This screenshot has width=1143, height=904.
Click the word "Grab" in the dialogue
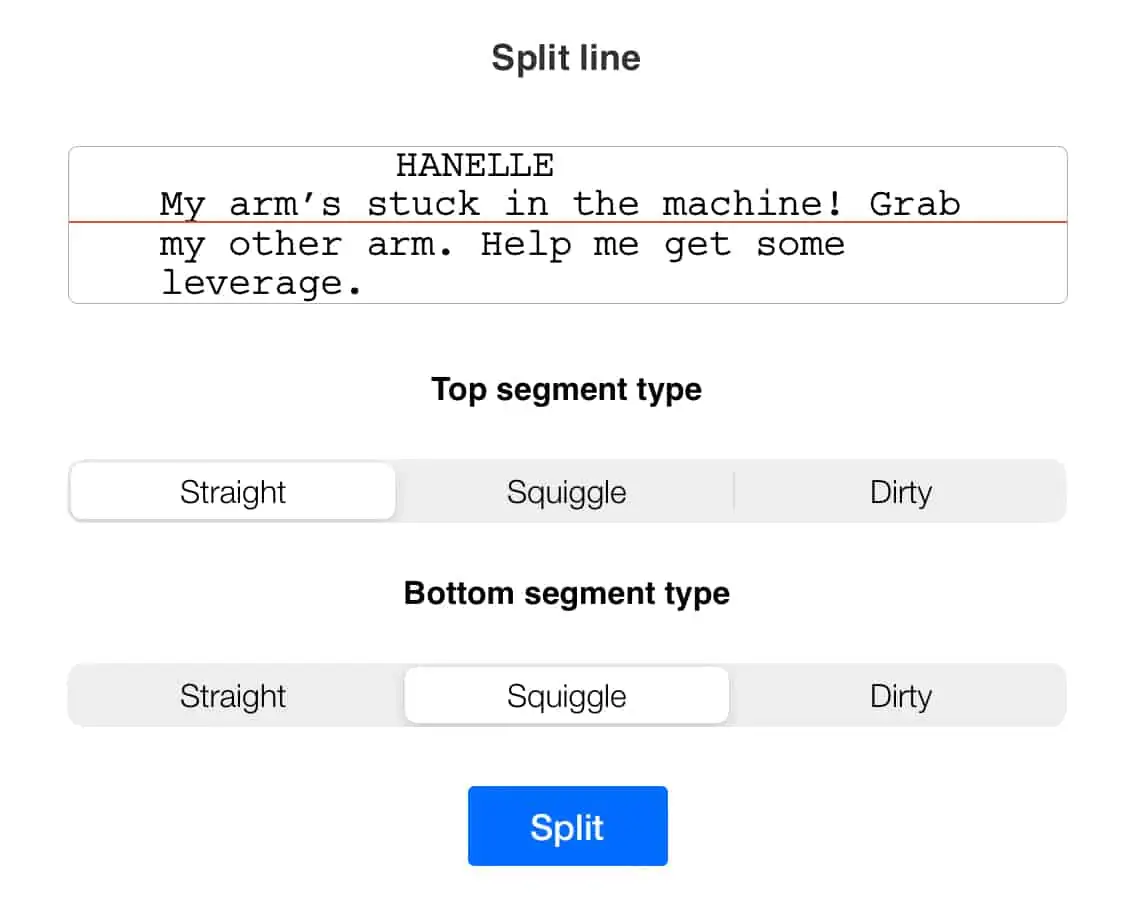pyautogui.click(x=915, y=204)
